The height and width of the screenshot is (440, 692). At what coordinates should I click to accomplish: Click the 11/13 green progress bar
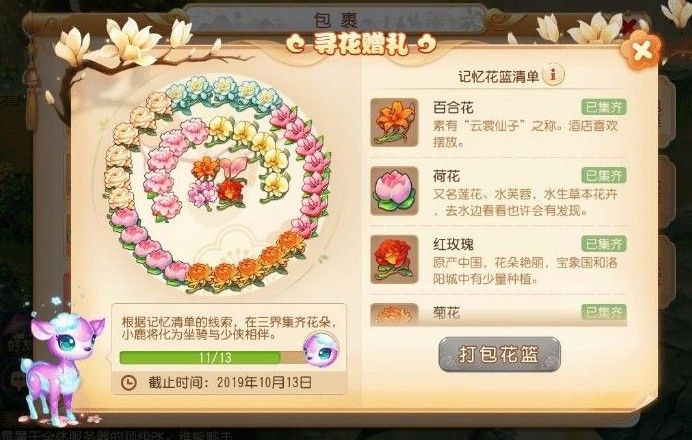[200, 357]
